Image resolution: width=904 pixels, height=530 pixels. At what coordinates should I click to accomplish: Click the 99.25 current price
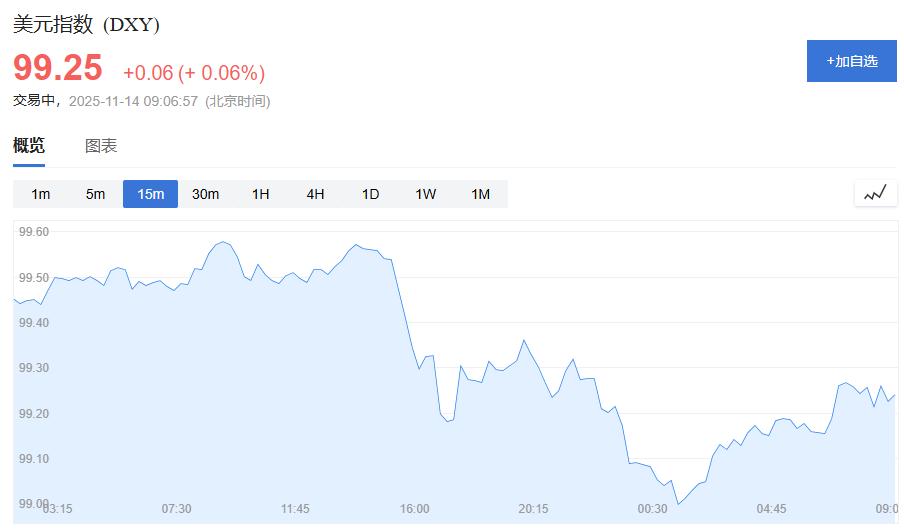click(x=58, y=68)
